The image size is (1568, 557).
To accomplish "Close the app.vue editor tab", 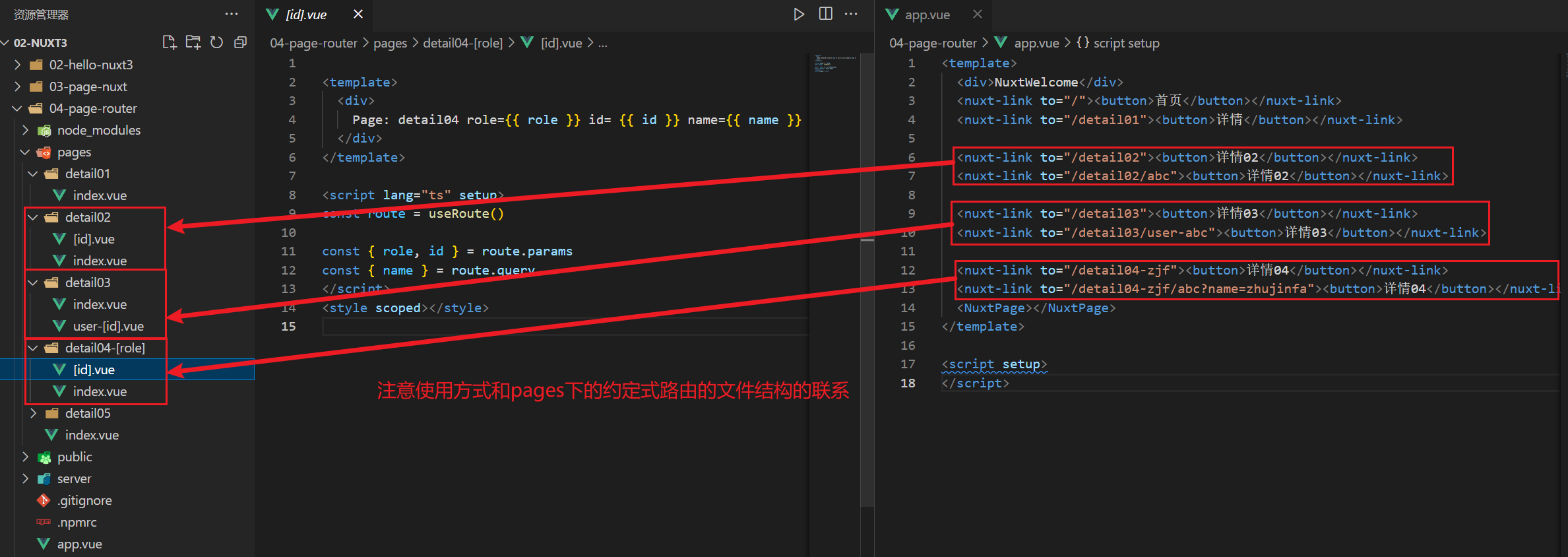I will pyautogui.click(x=978, y=14).
